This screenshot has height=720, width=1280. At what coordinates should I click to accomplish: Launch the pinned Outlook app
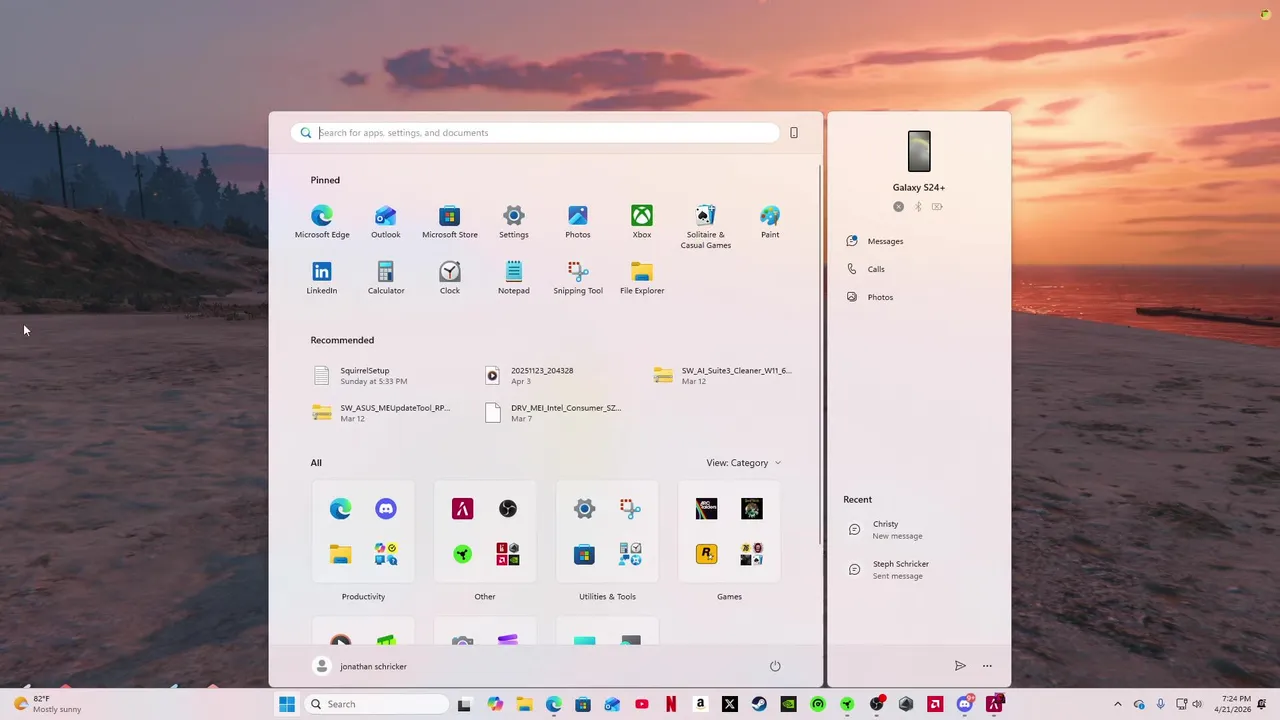386,222
